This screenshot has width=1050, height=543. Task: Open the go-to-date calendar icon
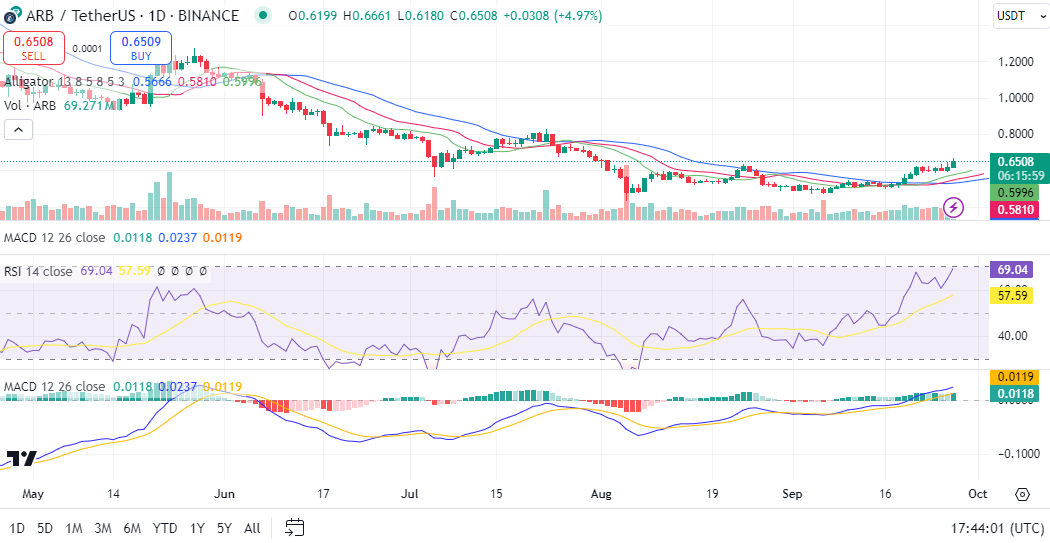[x=295, y=528]
